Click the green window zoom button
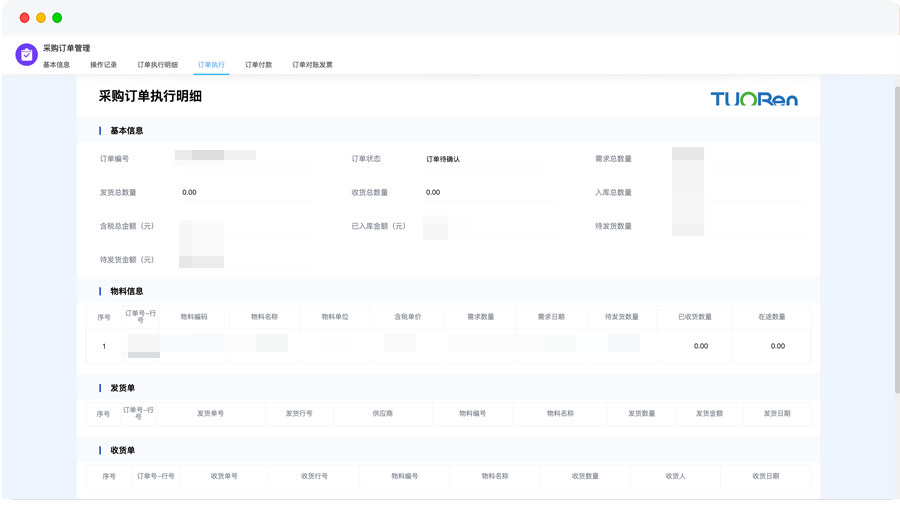 click(57, 18)
